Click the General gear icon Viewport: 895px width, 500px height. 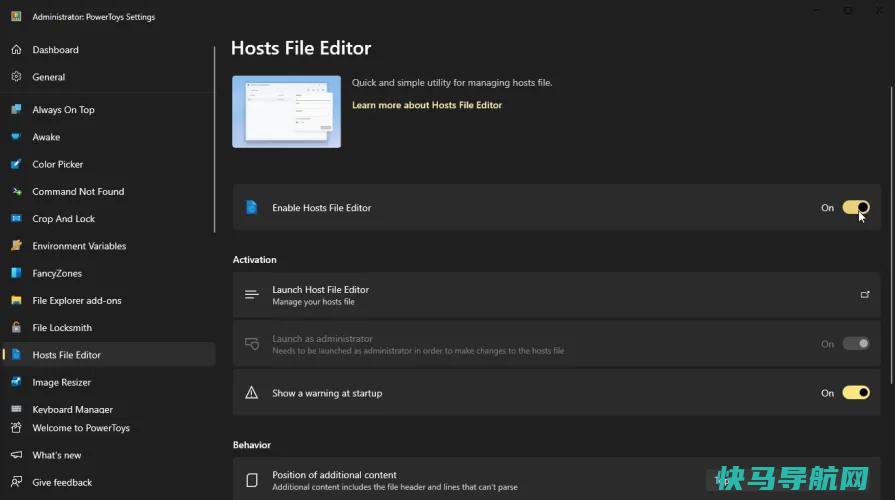pyautogui.click(x=16, y=76)
